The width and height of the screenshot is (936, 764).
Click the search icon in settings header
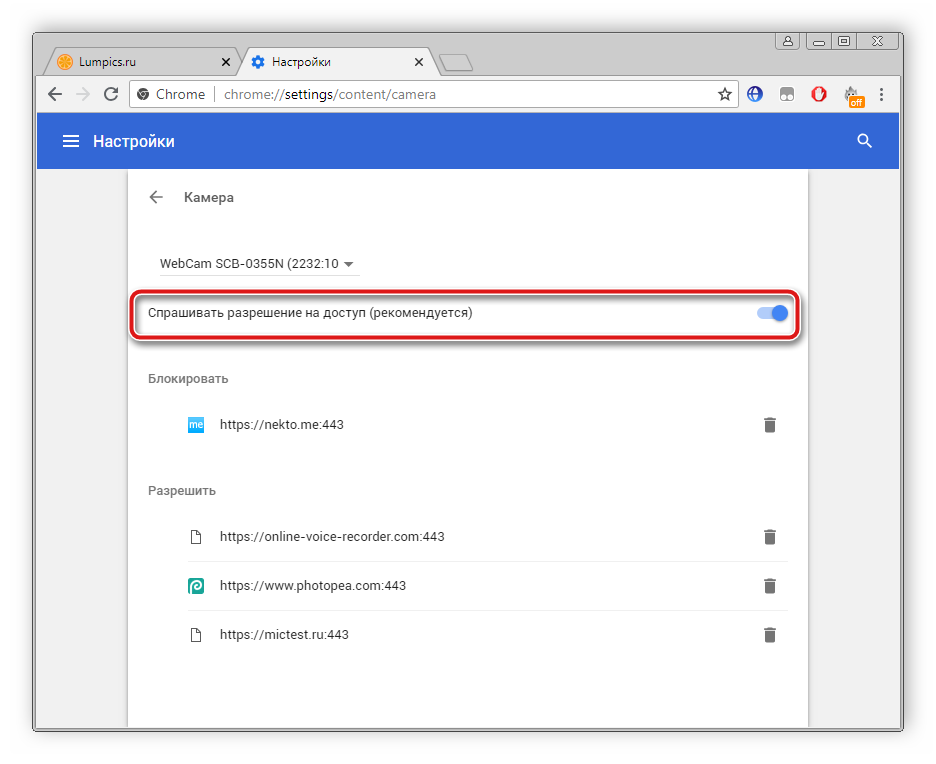[864, 141]
